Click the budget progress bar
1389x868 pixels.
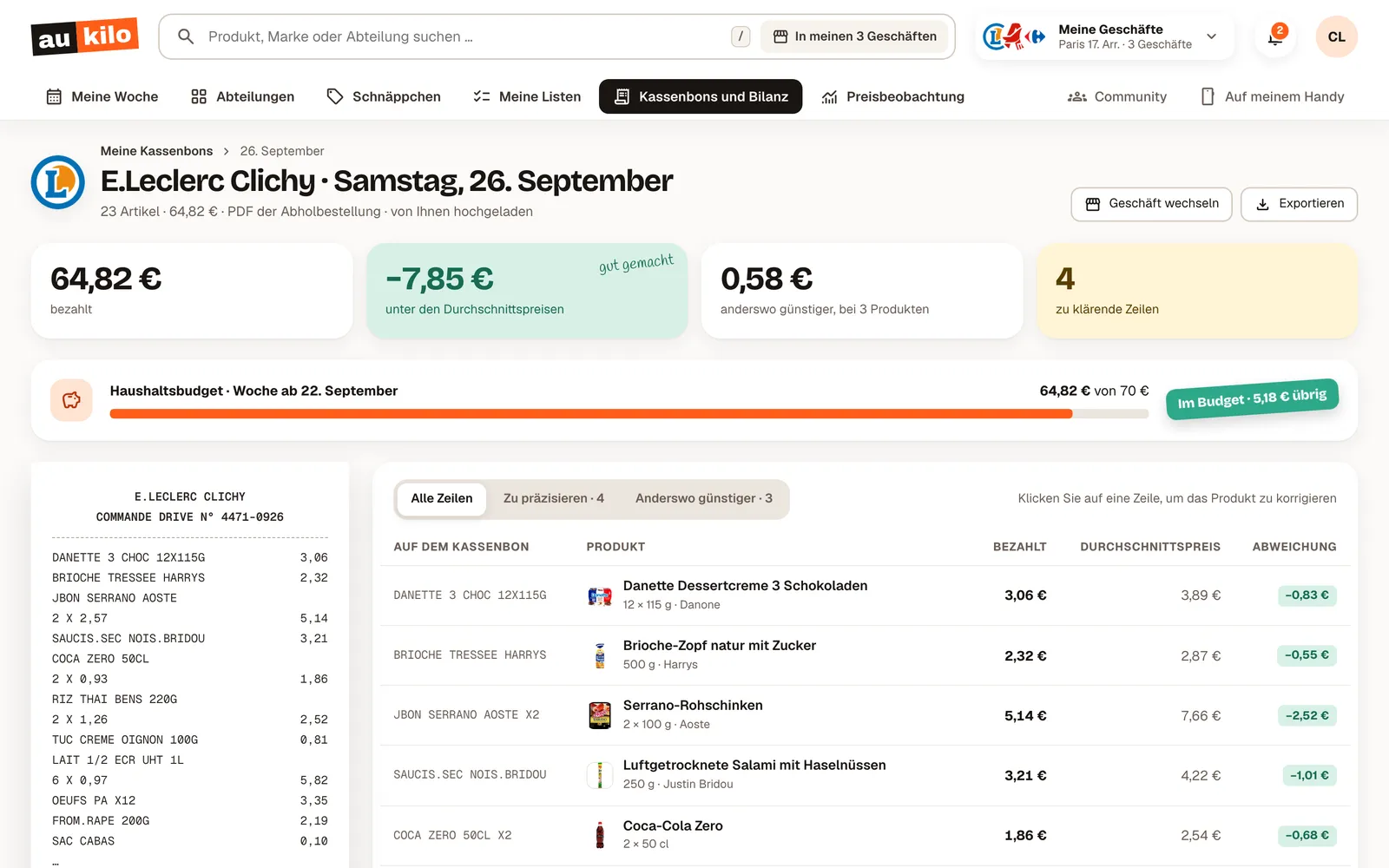coord(629,414)
